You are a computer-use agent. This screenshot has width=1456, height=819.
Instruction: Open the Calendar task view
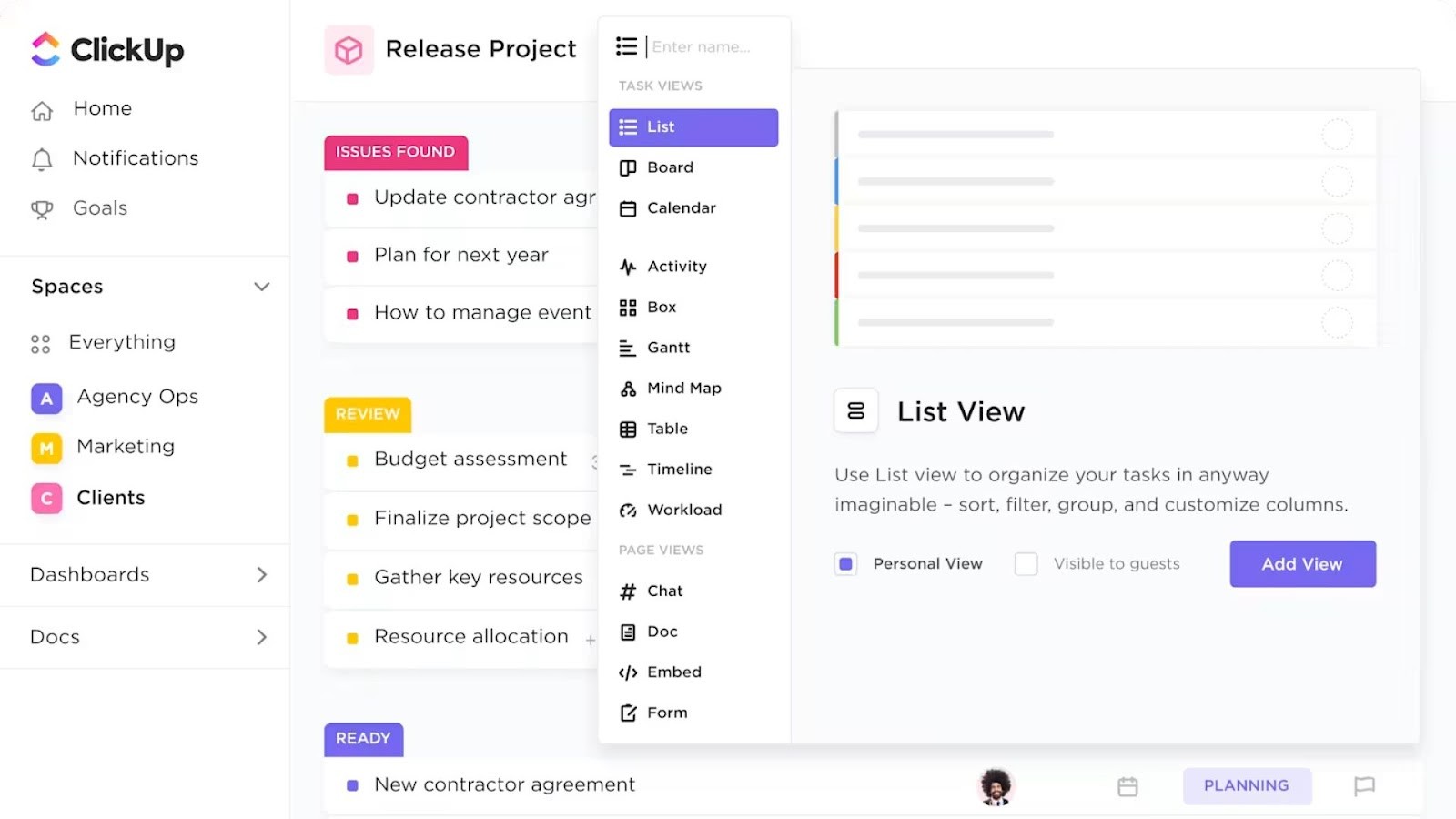coord(680,208)
